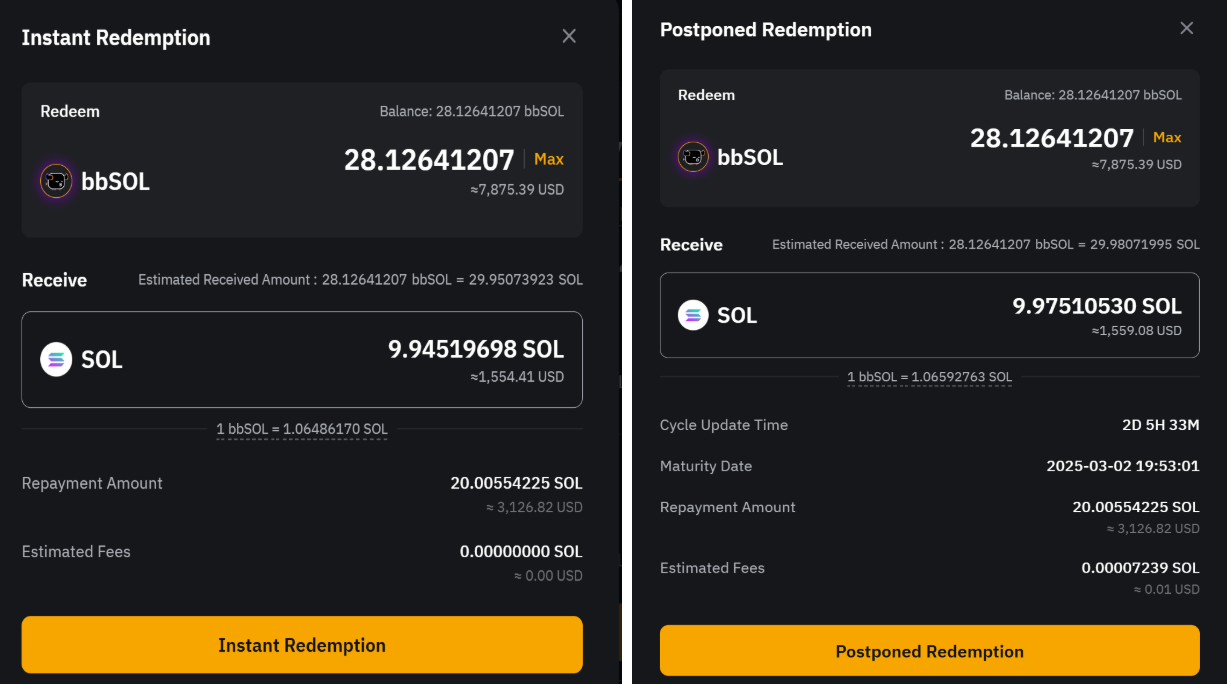Viewport: 1227px width, 684px height.
Task: Click the 1 bbSOL = 1.06592763 SOL rate
Action: coord(929,377)
